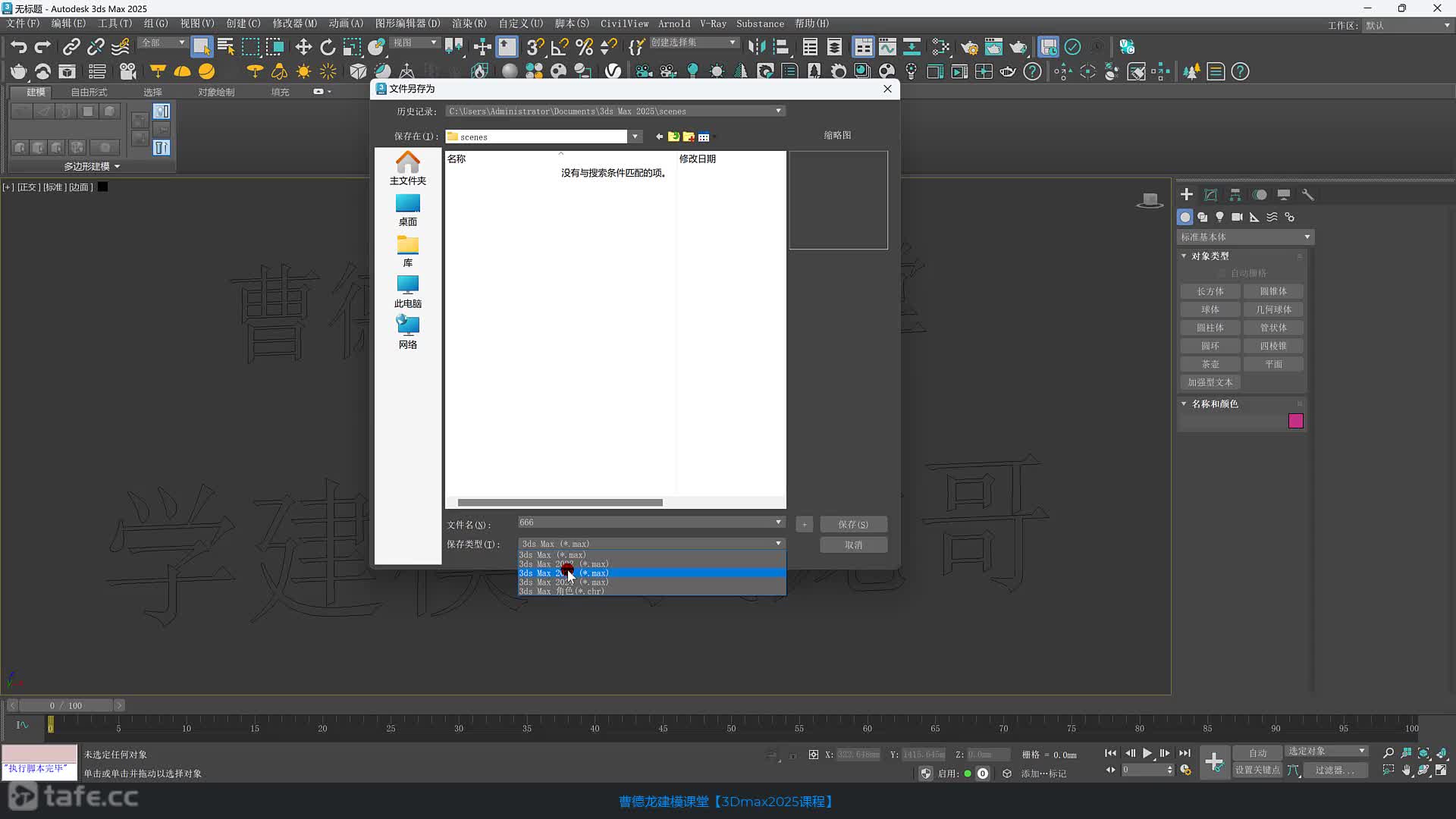Click the Align tool icon
1456x819 pixels.
click(781, 47)
